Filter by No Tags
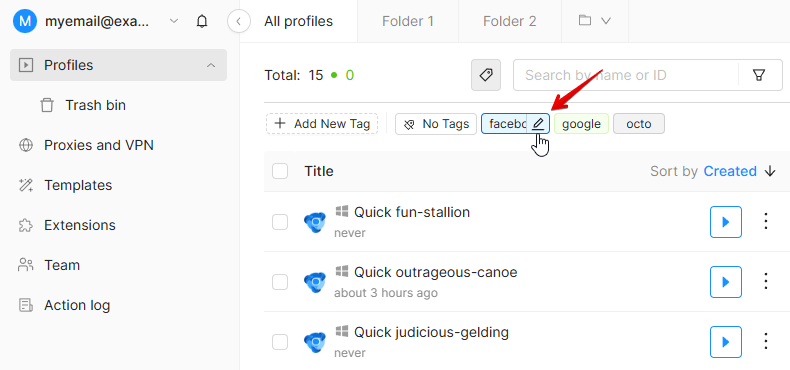Image resolution: width=790 pixels, height=370 pixels. [x=436, y=124]
